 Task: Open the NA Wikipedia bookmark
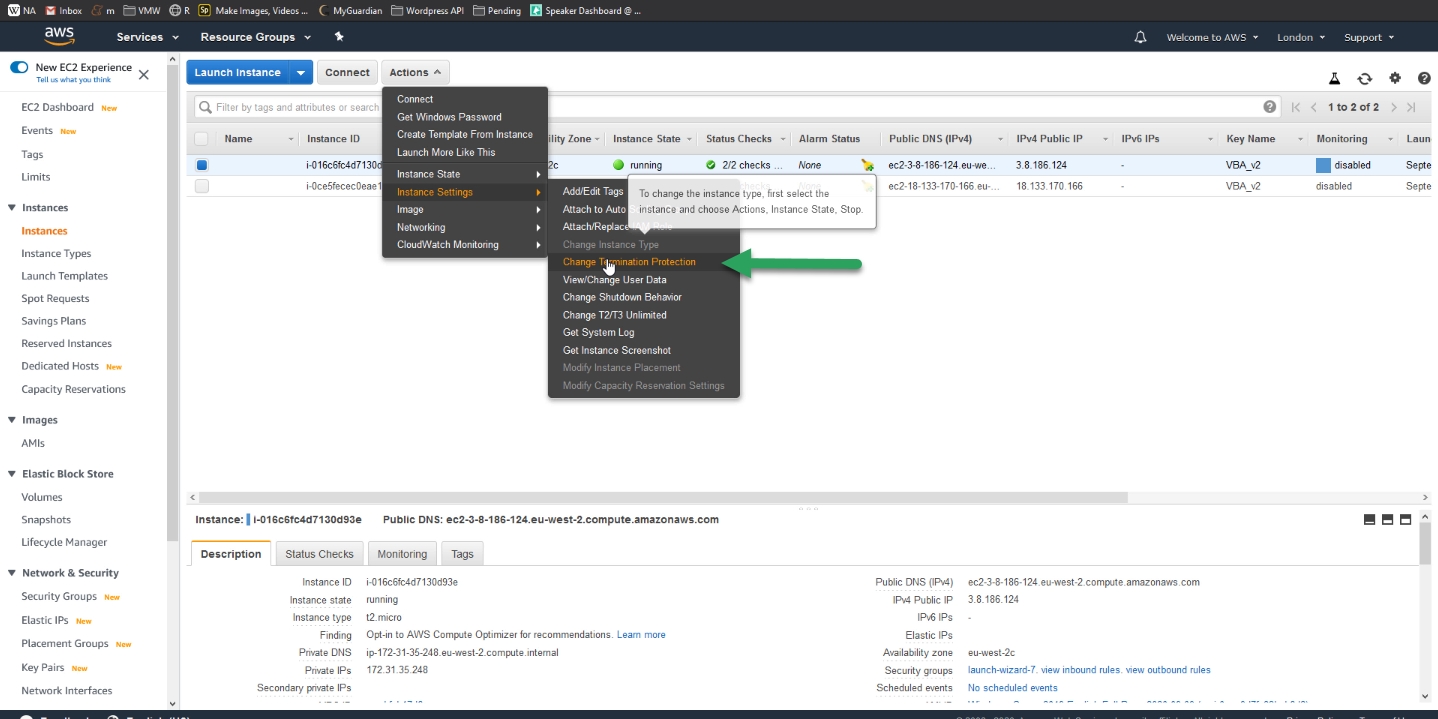21,10
